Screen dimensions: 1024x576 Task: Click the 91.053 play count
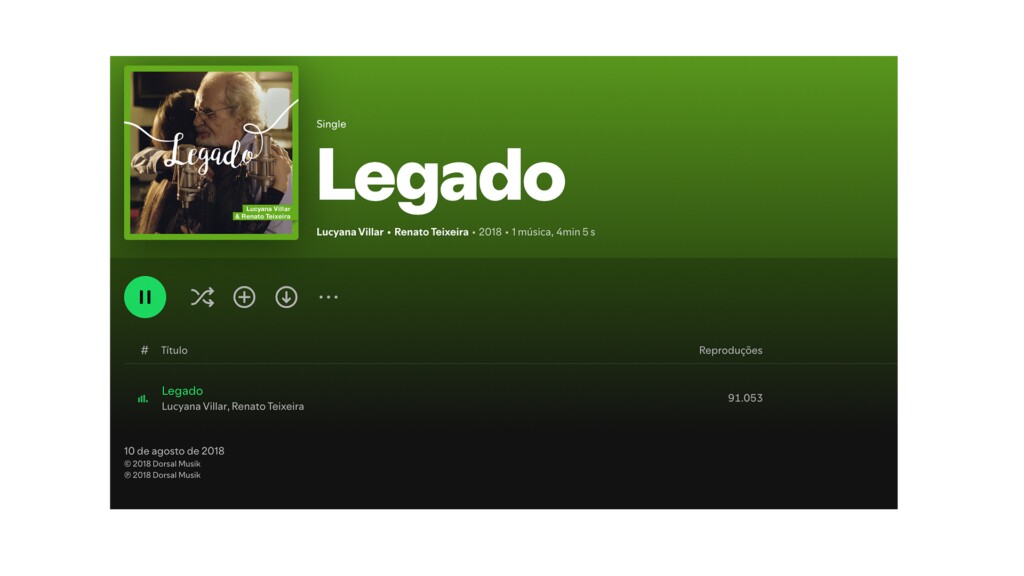tap(745, 398)
